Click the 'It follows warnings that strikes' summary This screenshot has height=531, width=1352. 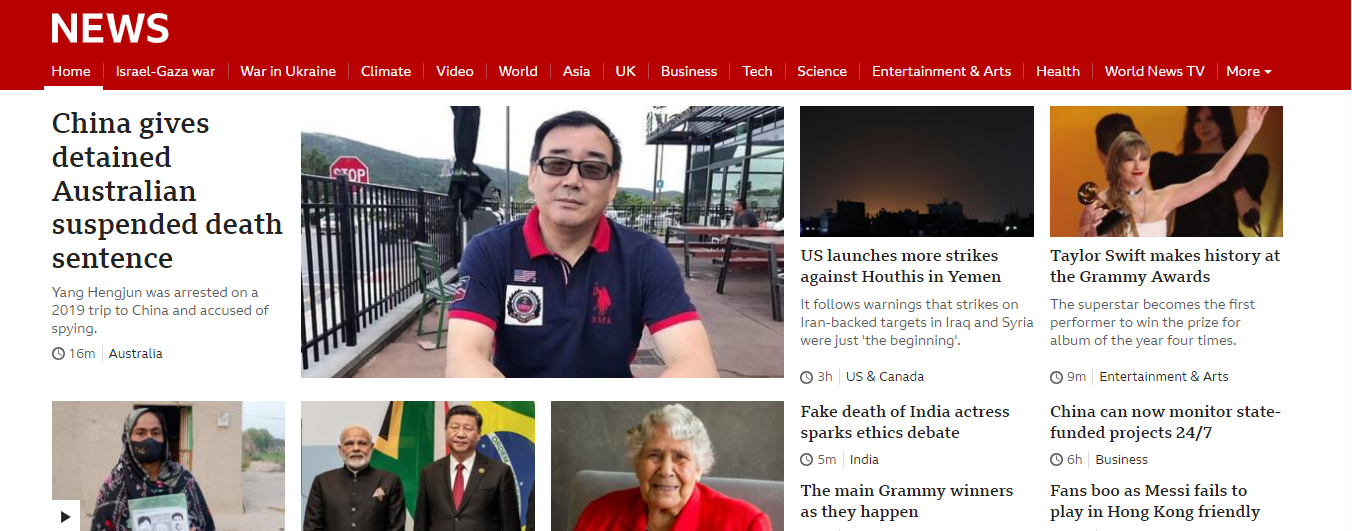tap(917, 323)
